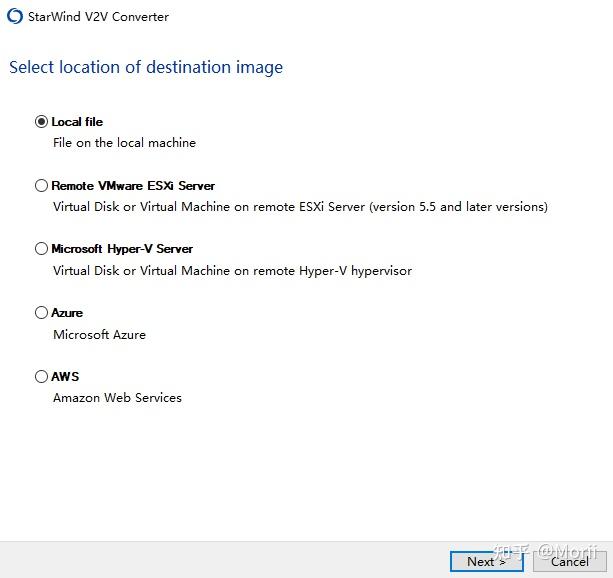Click the bold 'Azure' option label
Screen dimensions: 613x578
pos(67,313)
